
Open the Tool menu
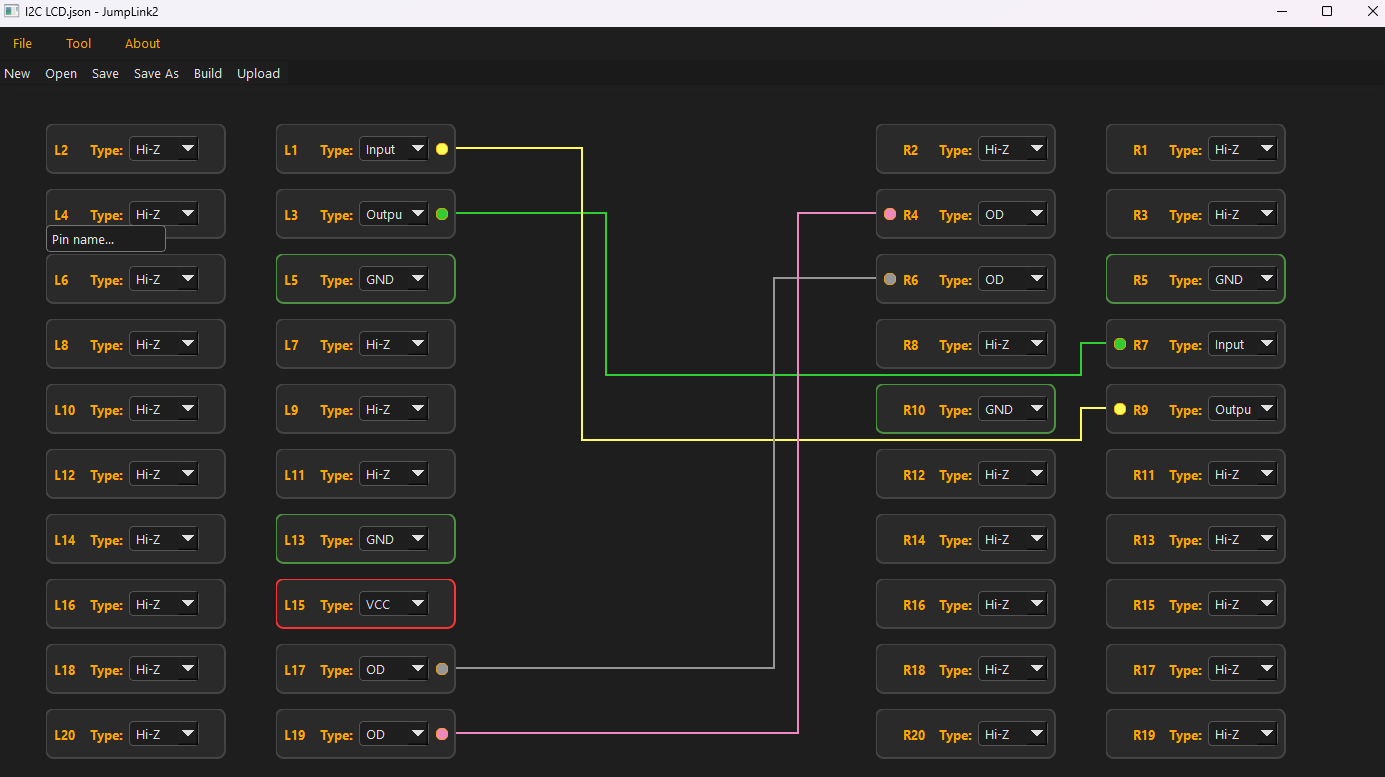pyautogui.click(x=78, y=43)
